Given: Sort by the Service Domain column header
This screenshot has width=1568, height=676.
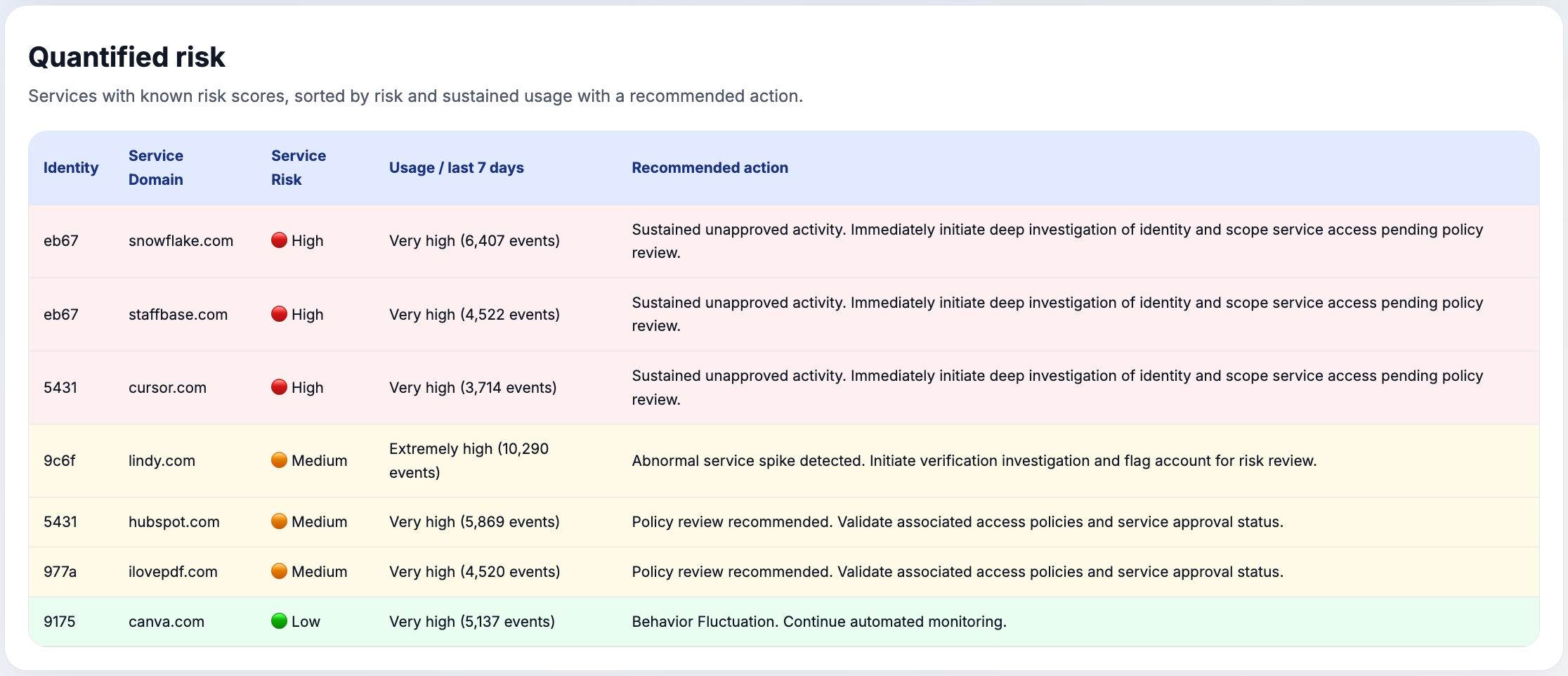Looking at the screenshot, I should (x=156, y=167).
